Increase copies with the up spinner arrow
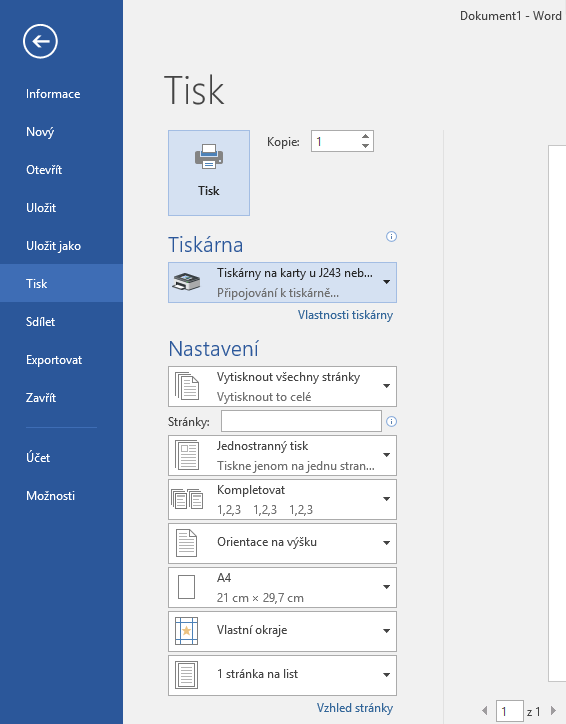Screen dimensions: 566x724 (x=365, y=136)
